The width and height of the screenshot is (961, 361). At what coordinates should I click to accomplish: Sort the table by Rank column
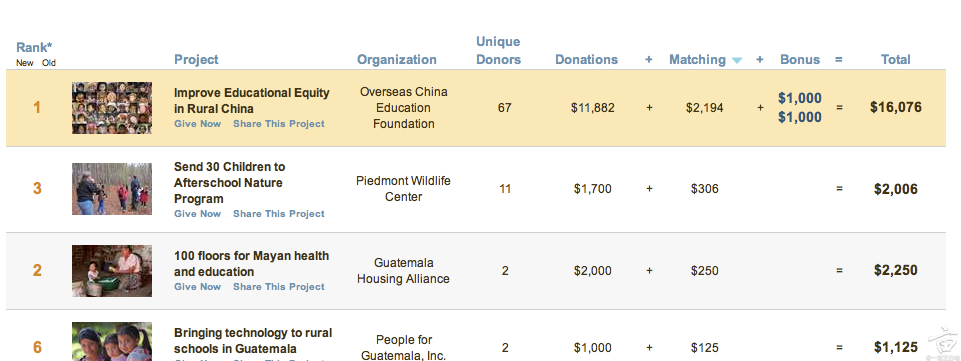click(x=34, y=47)
